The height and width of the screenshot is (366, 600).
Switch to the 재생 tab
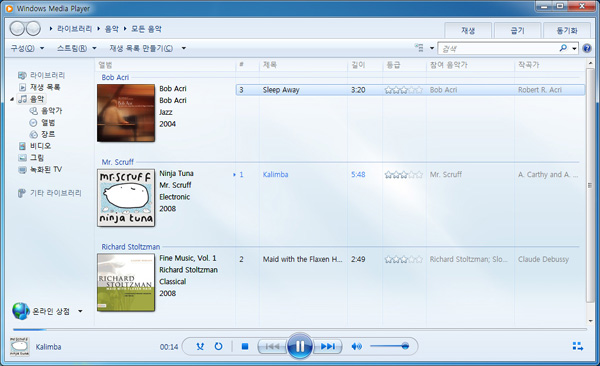click(x=468, y=31)
